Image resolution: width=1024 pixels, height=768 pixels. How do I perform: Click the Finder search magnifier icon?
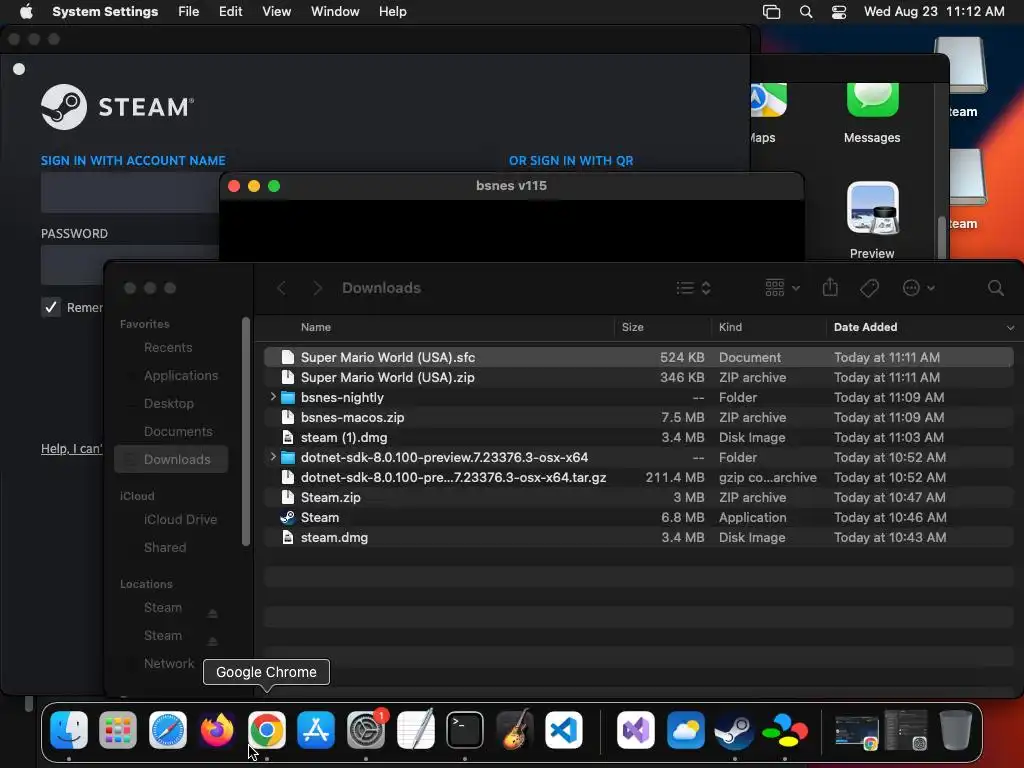tap(995, 288)
